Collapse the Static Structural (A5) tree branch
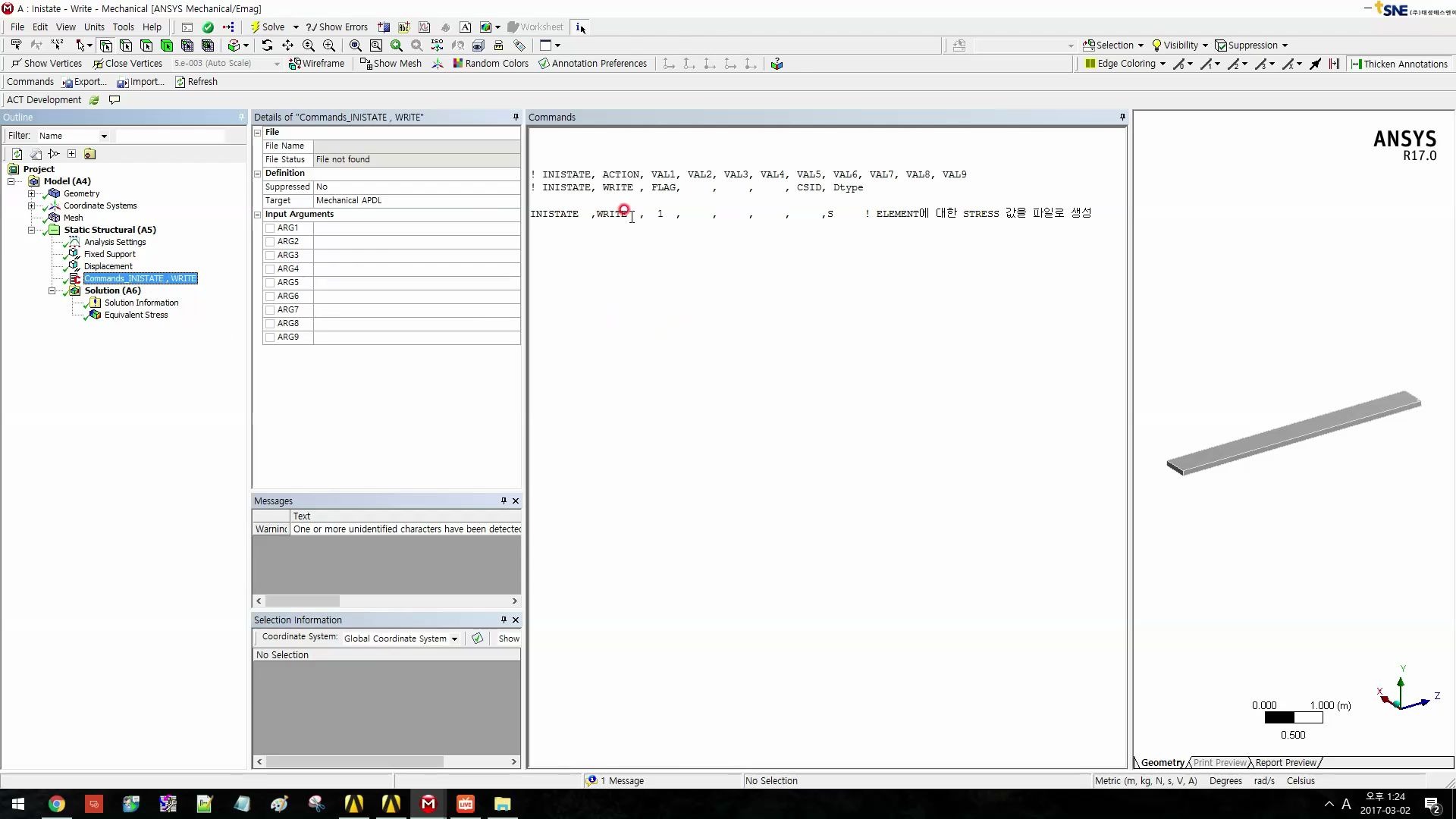 (x=31, y=230)
